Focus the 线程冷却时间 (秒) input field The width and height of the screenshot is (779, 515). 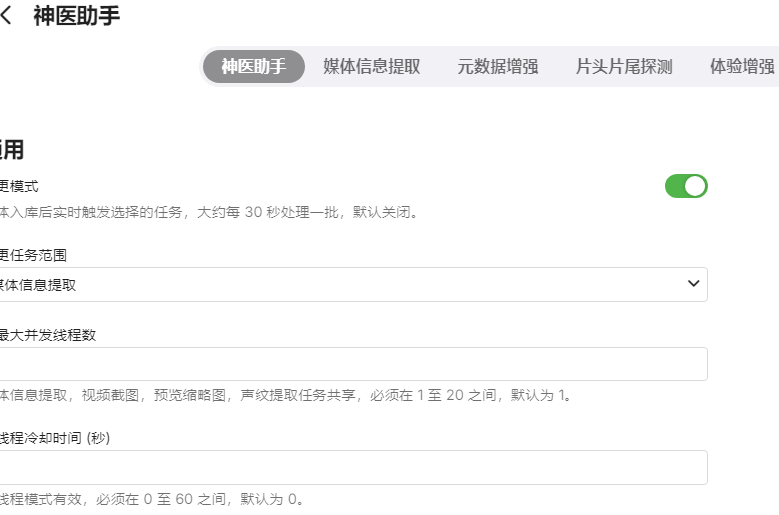coord(350,467)
